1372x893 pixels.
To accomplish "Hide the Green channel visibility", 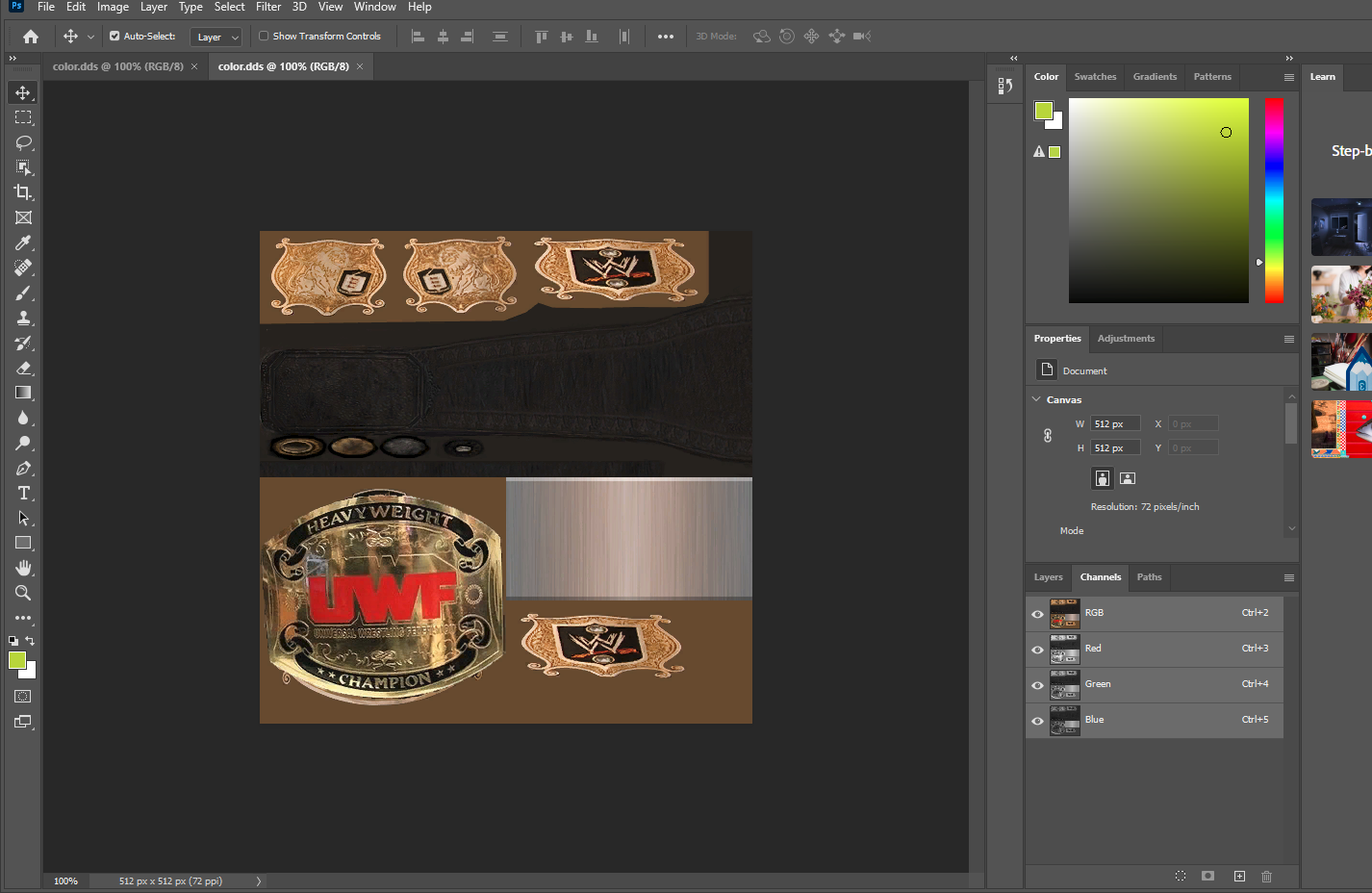I will click(1037, 685).
